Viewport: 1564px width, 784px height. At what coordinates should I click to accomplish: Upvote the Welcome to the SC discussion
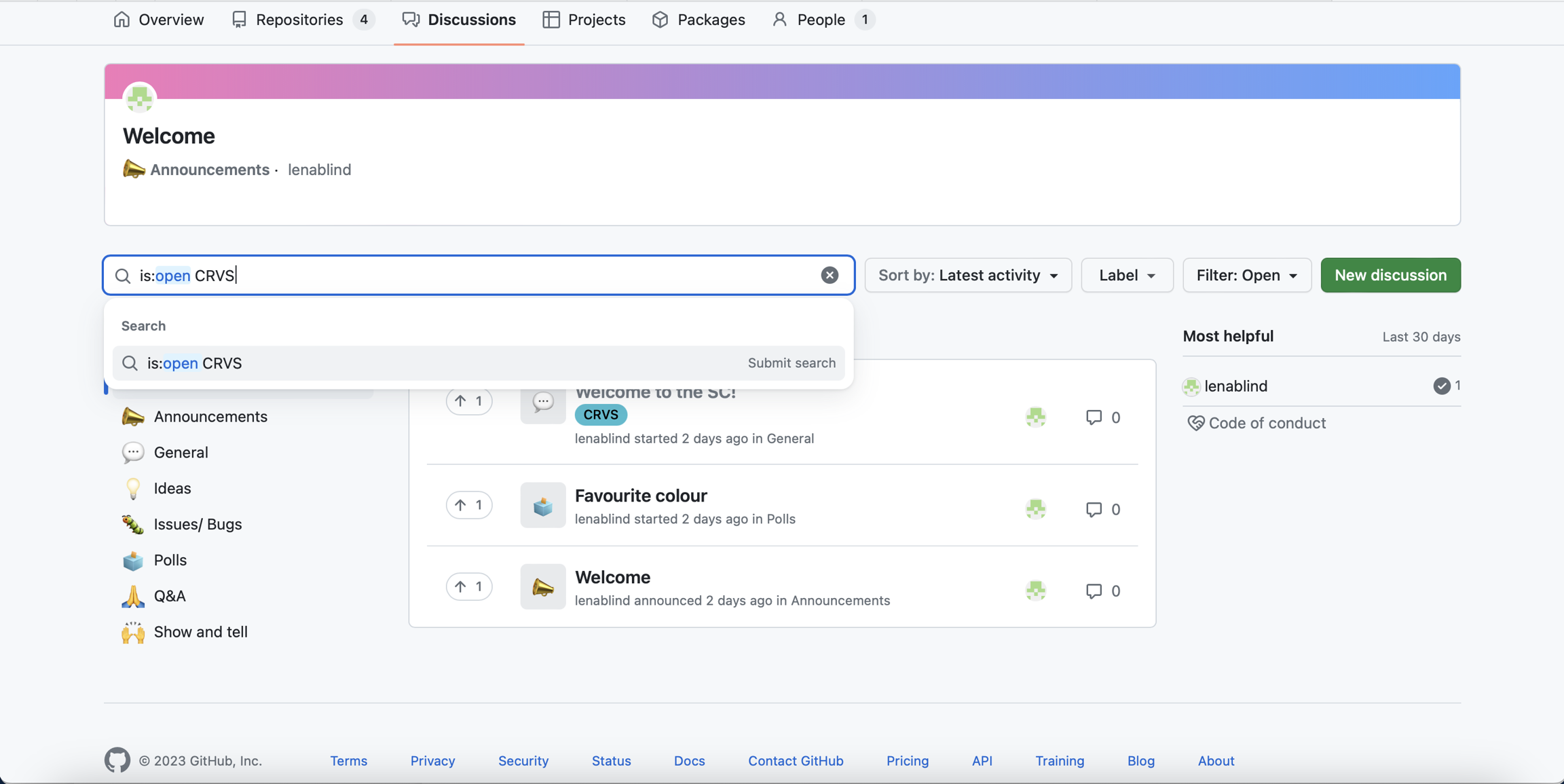(x=468, y=401)
